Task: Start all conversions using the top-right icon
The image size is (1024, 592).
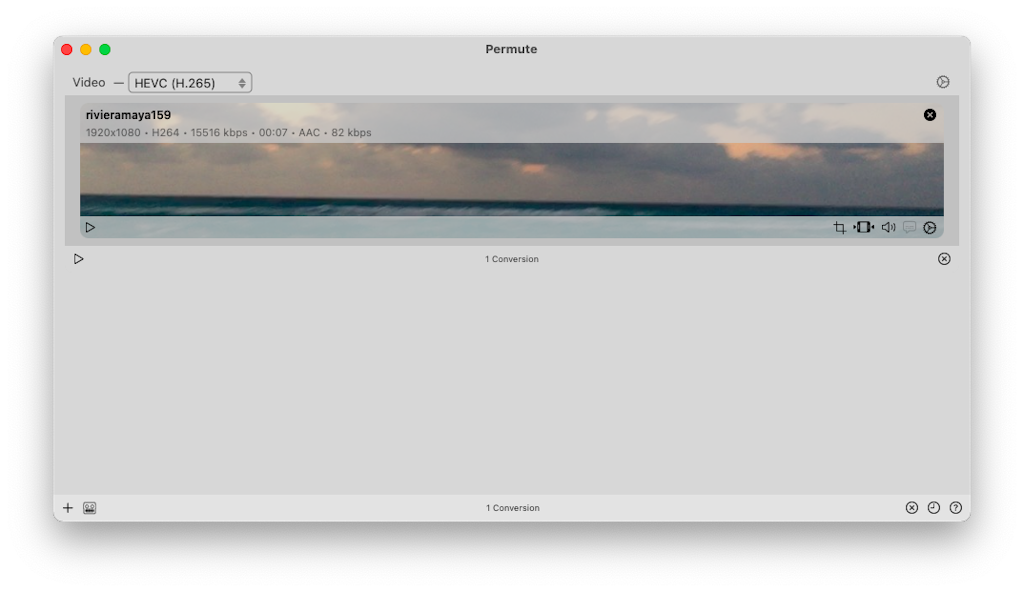Action: coord(943,82)
